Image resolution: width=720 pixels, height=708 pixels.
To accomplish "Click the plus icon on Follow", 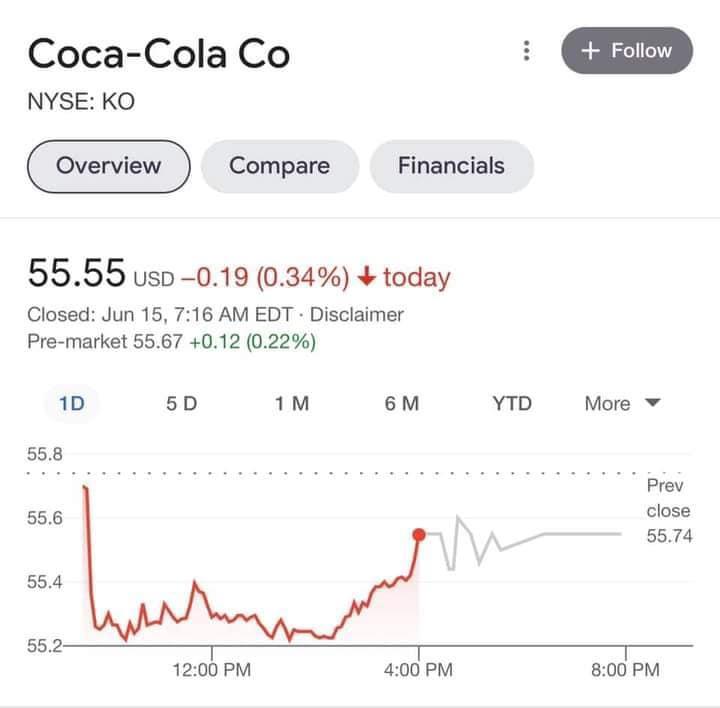I will click(x=589, y=51).
